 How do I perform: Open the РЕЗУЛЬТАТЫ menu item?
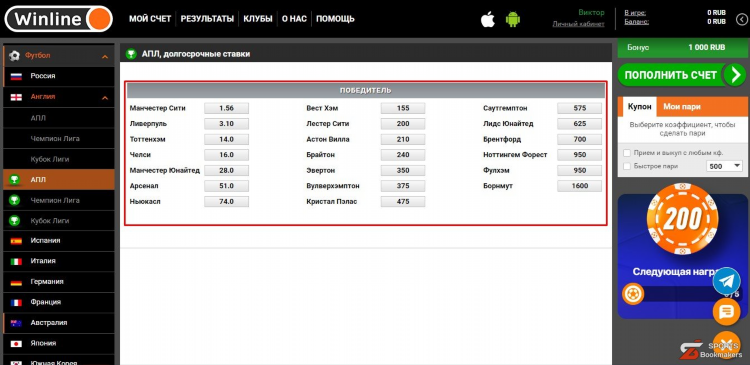[207, 19]
